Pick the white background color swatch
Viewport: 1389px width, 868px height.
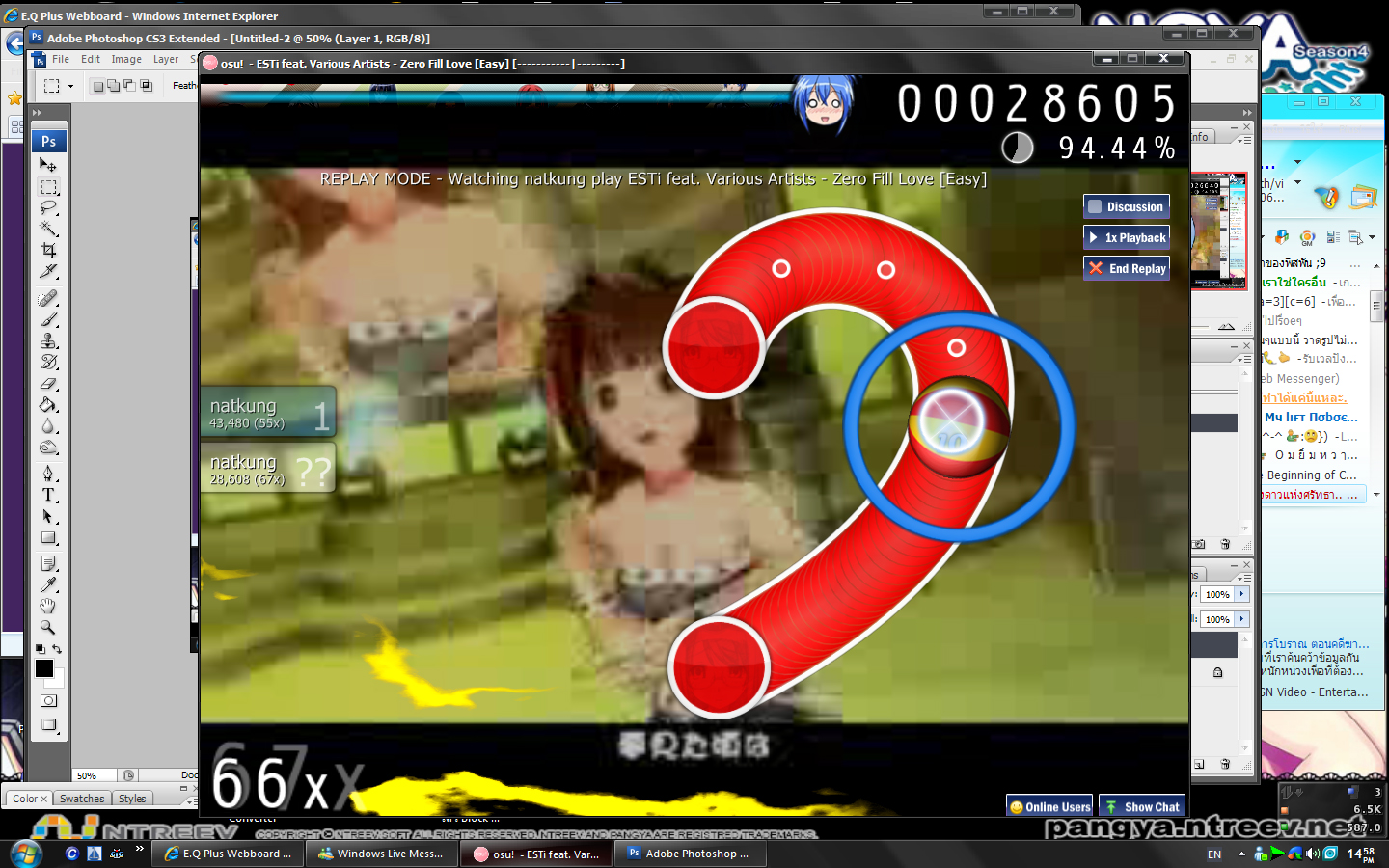pyautogui.click(x=58, y=681)
